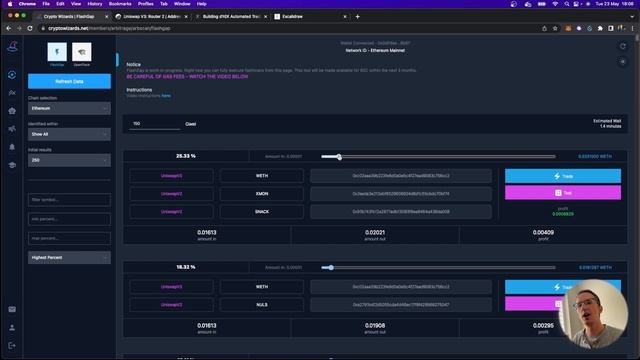Image resolution: width=640 pixels, height=360 pixels.
Task: Click the Wi-Fi icon in menu bar
Action: coord(555,4)
